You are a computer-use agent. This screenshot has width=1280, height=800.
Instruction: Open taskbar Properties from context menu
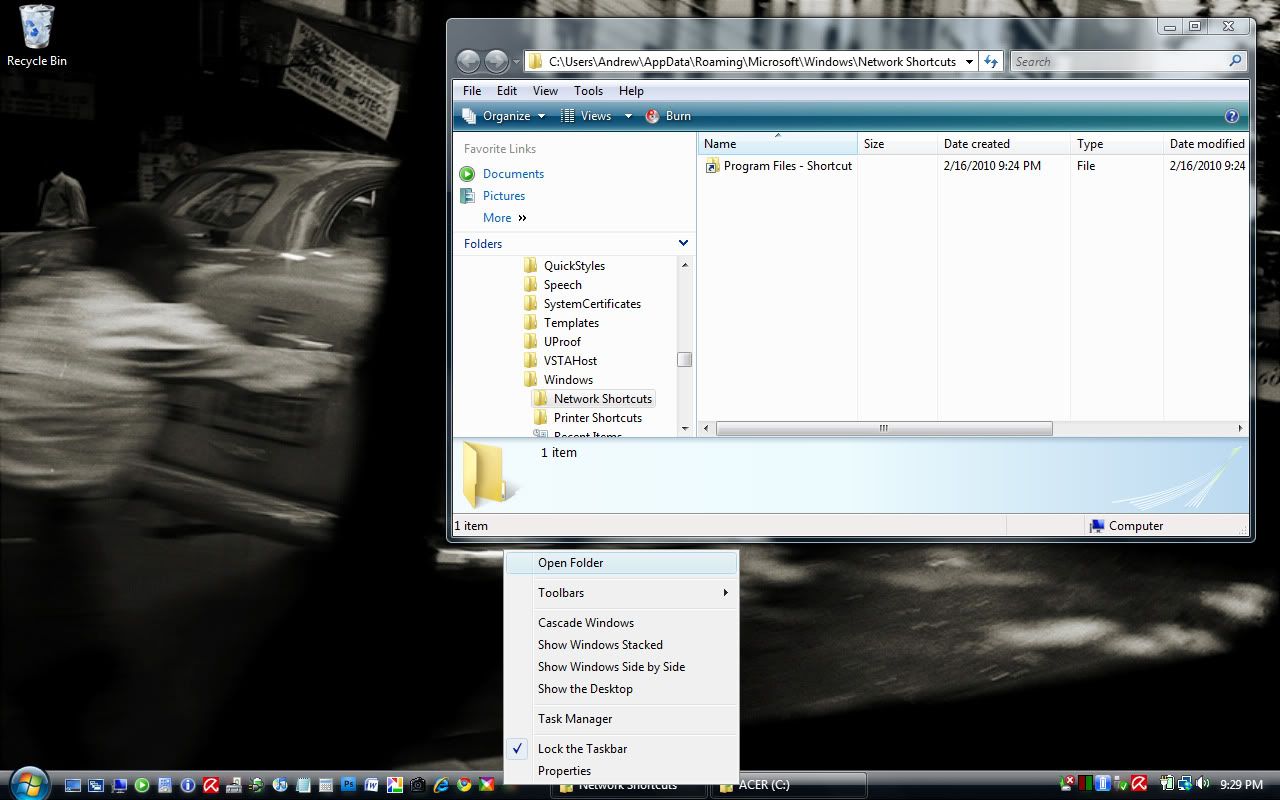pos(622,771)
